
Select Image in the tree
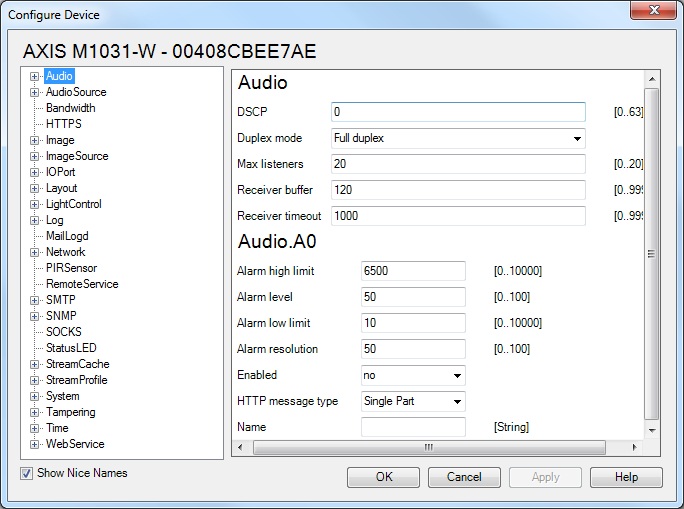pos(60,140)
